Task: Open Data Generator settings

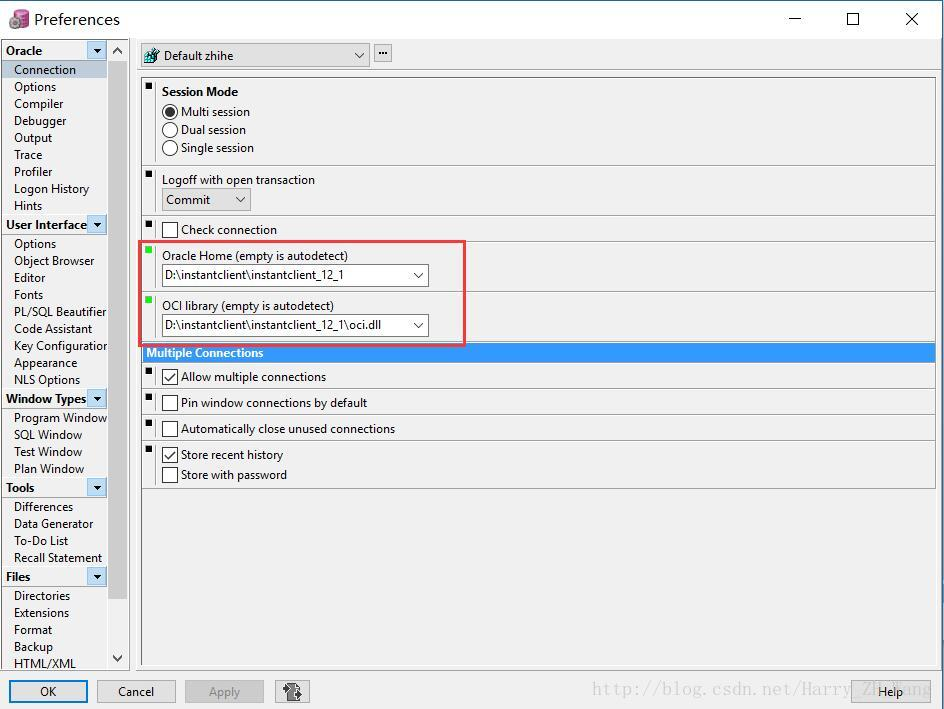Action: 54,524
